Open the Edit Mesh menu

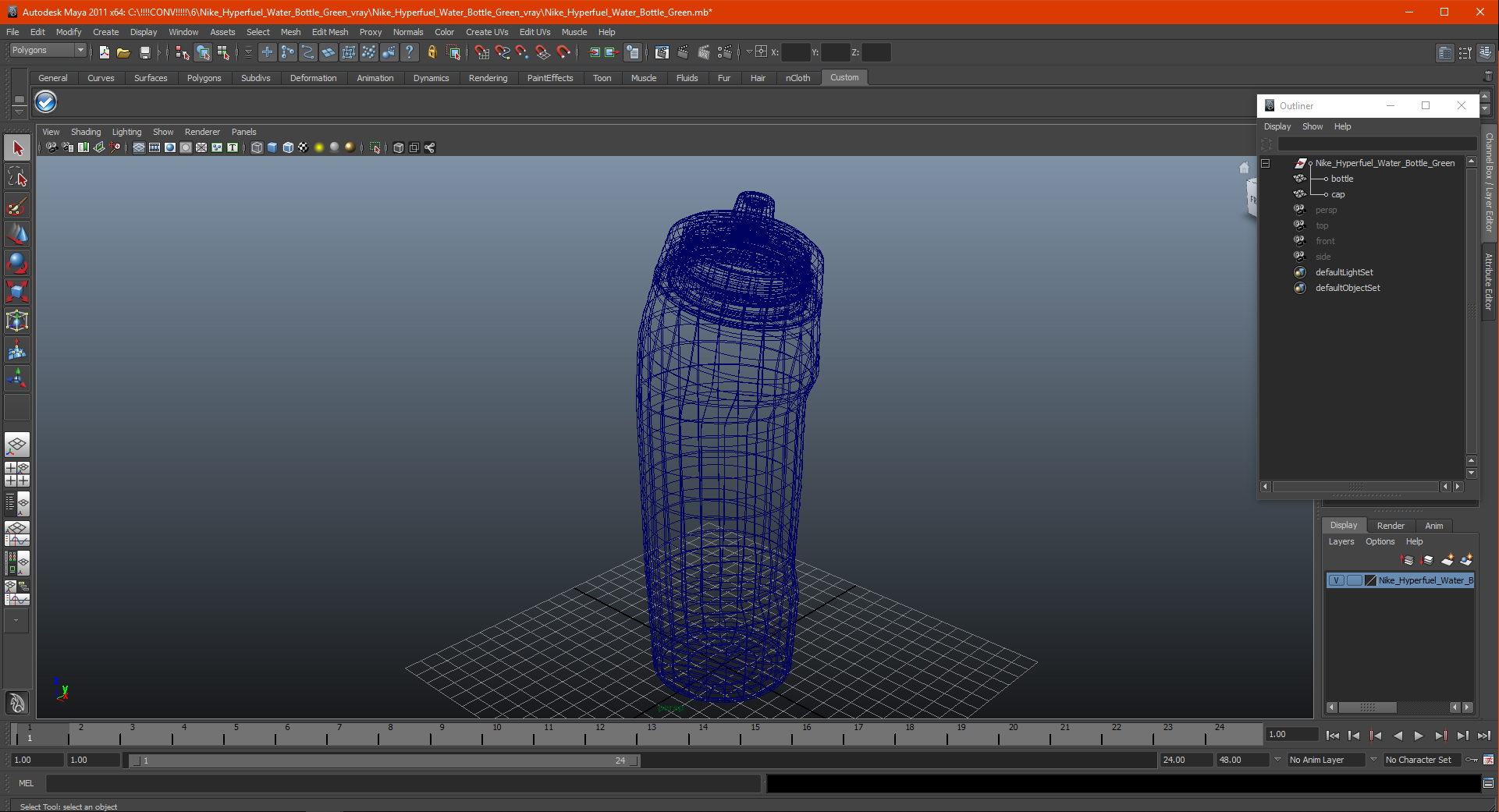[x=329, y=32]
